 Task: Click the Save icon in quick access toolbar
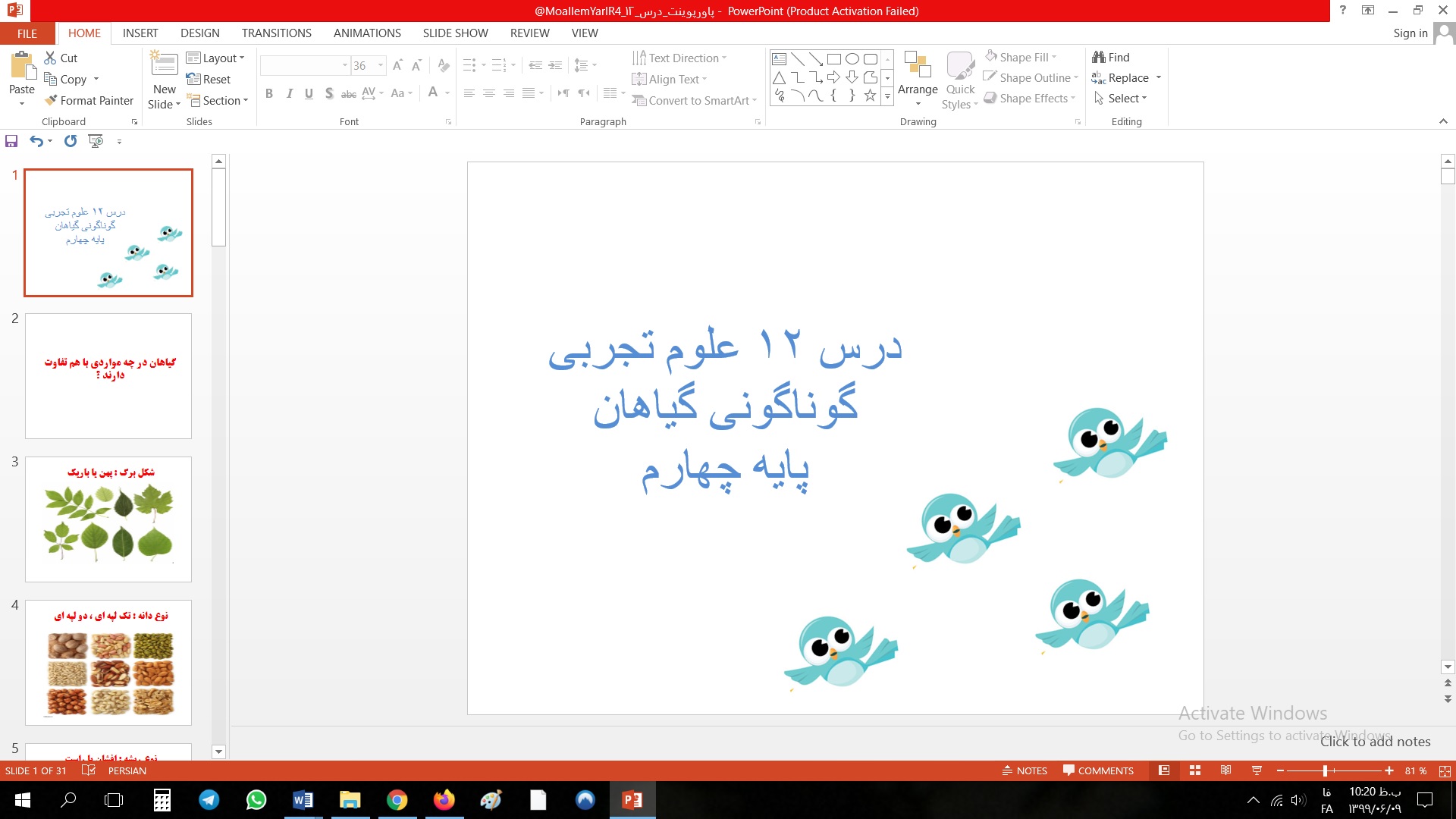tap(11, 141)
